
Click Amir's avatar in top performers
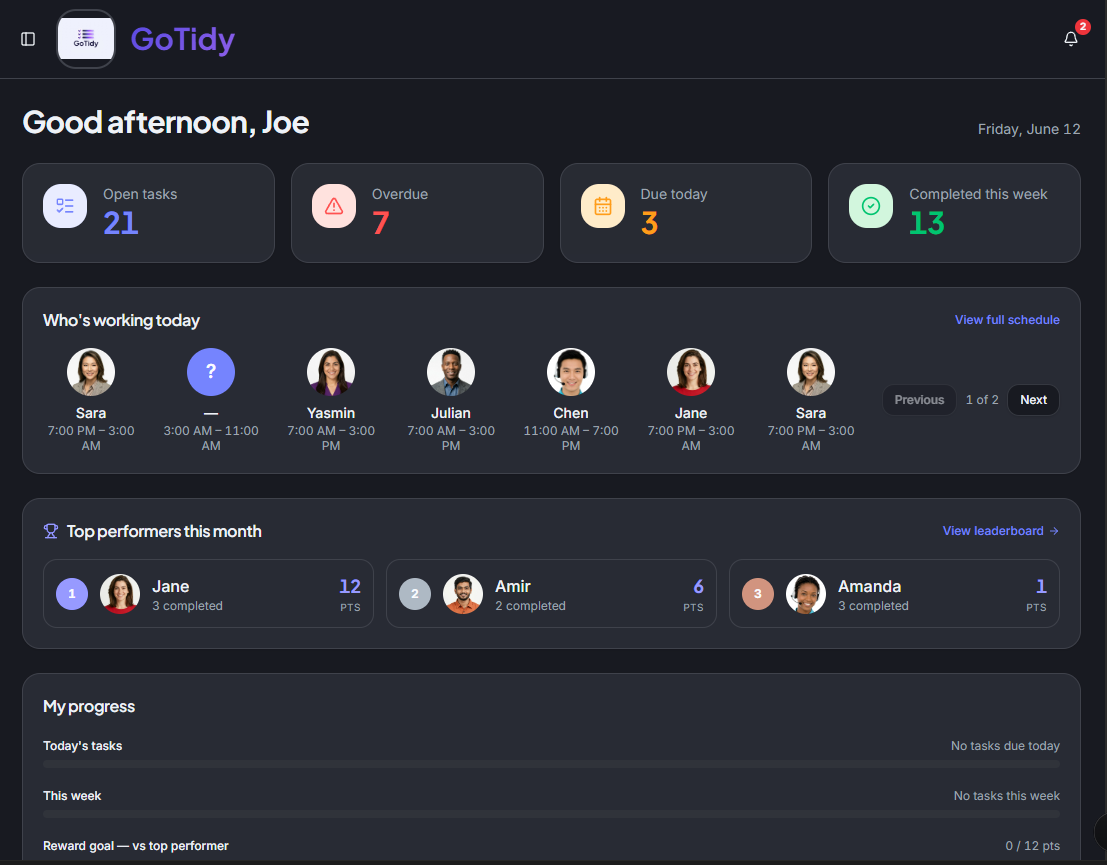click(463, 594)
